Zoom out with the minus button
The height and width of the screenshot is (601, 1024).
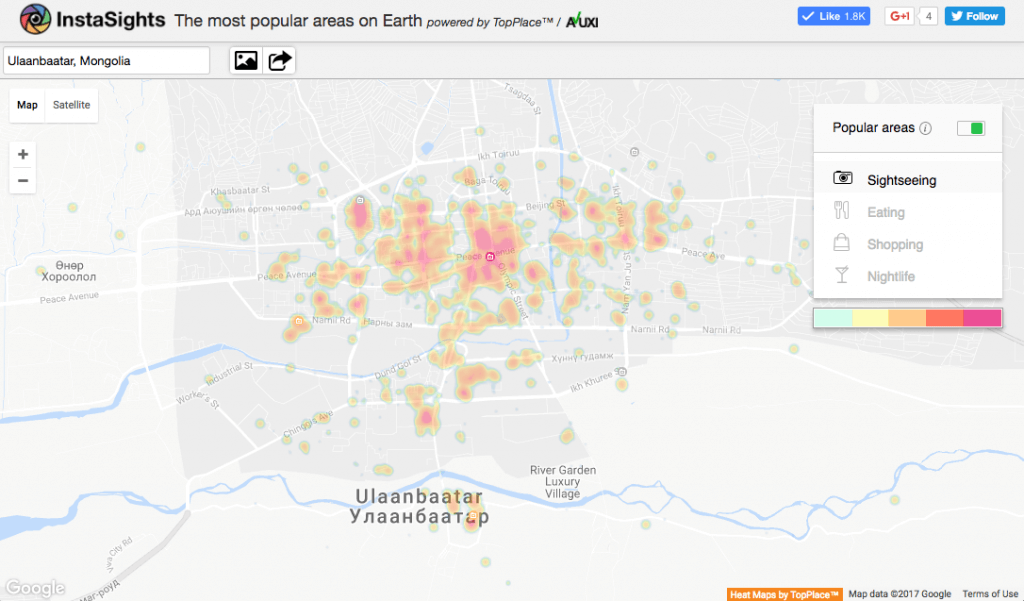[23, 180]
